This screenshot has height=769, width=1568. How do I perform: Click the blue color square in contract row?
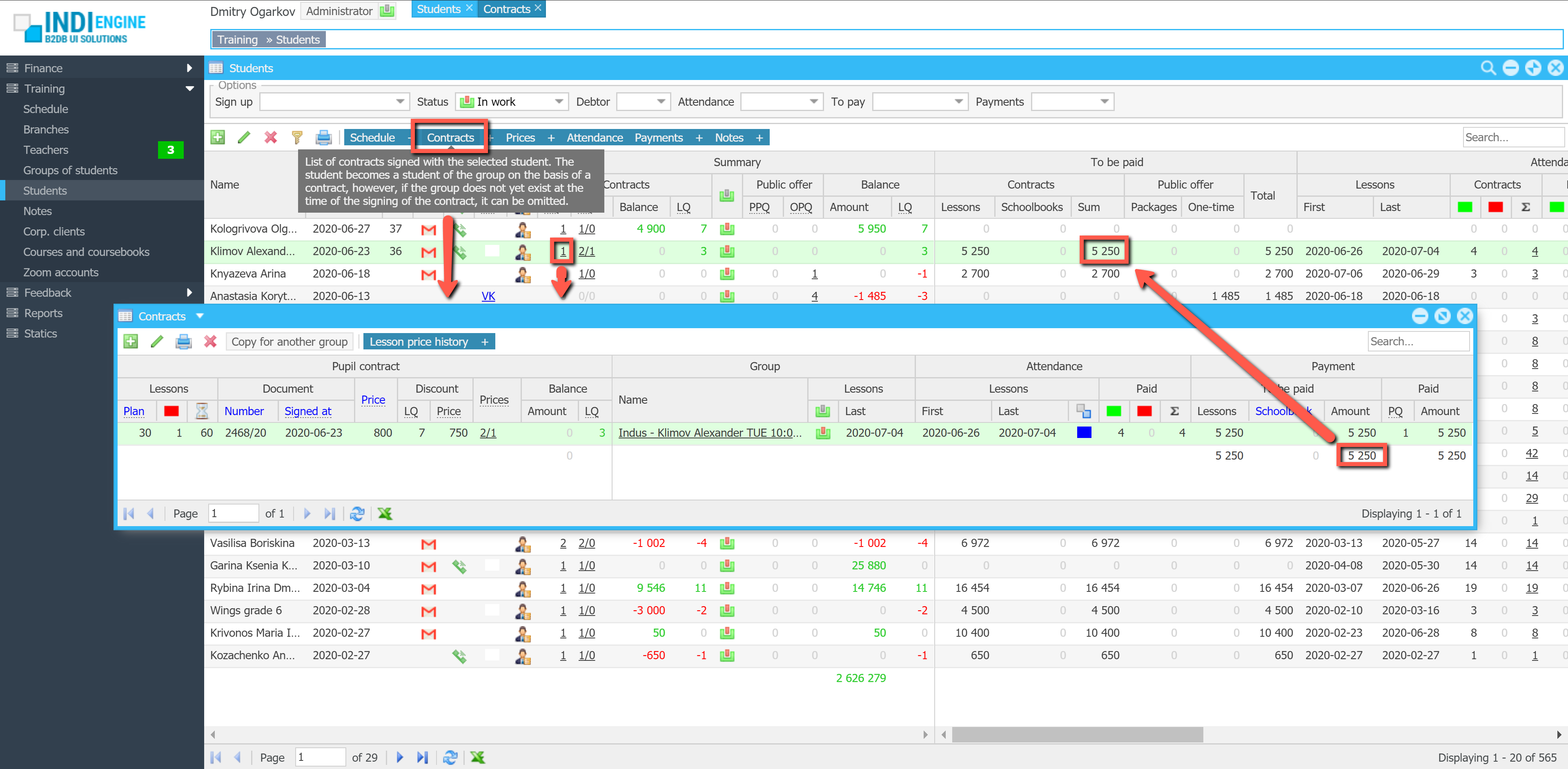click(1083, 433)
